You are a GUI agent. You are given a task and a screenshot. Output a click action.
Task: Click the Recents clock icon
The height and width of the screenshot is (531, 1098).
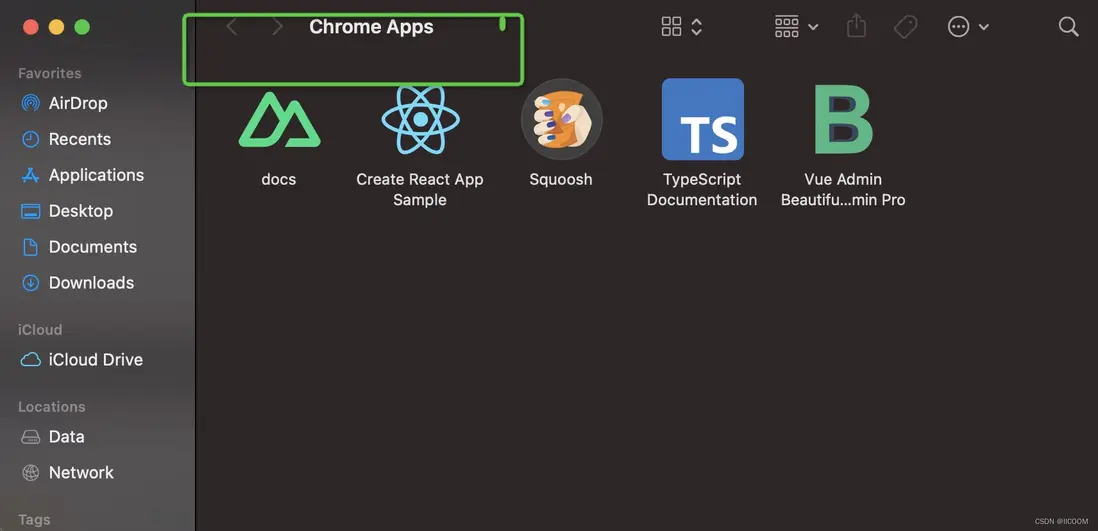(30, 139)
